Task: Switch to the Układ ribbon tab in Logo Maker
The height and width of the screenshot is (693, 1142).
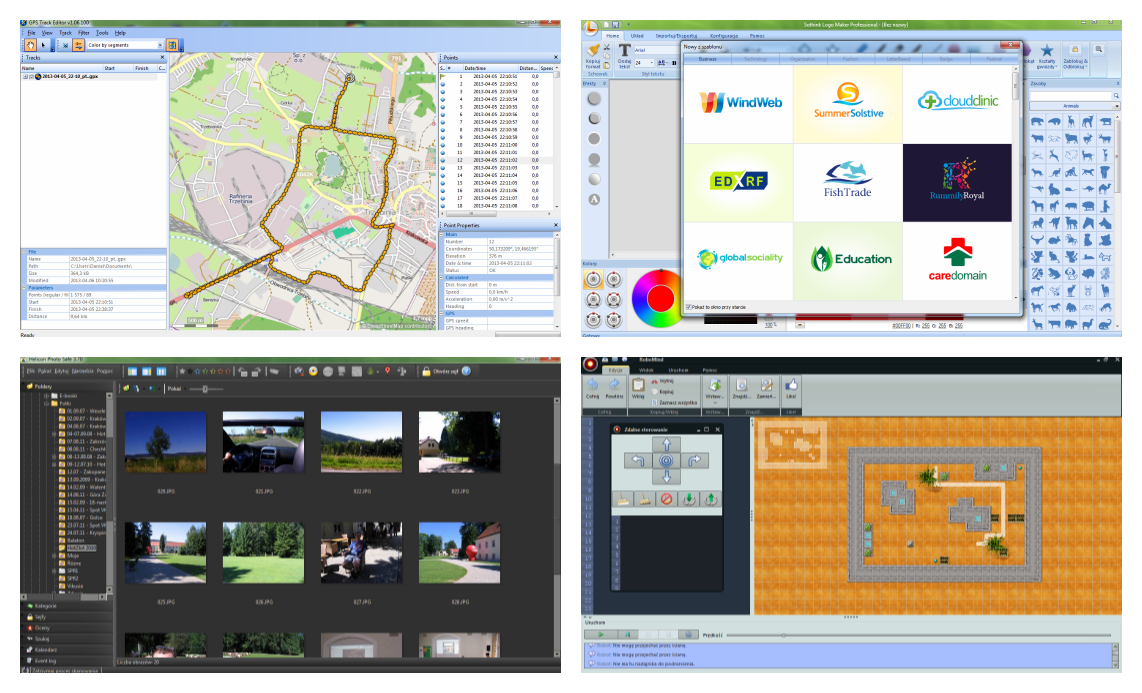Action: click(637, 36)
